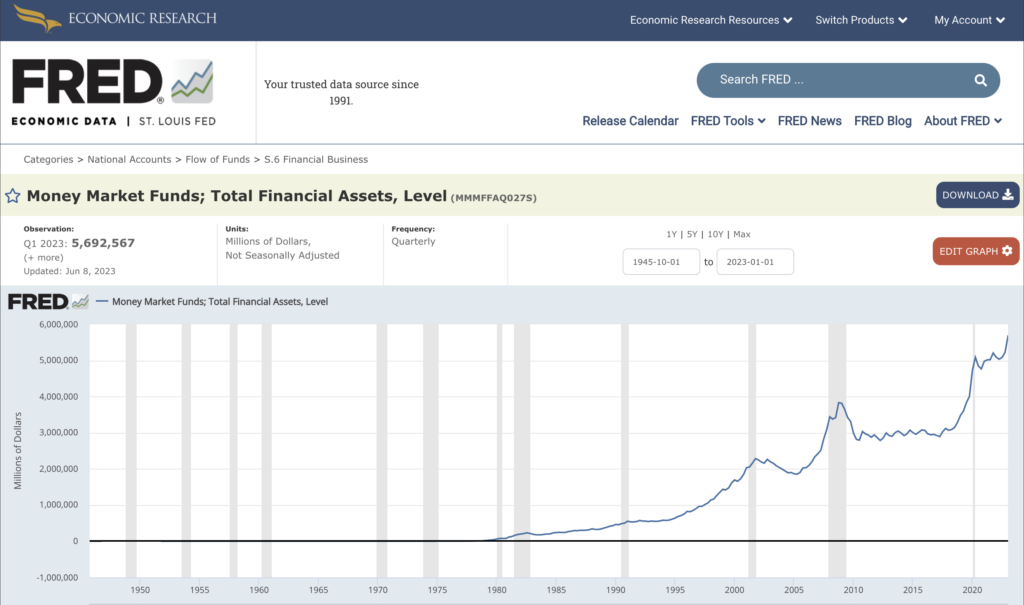This screenshot has height=605, width=1024.
Task: Click the 1950 x-axis label
Action: [x=140, y=590]
